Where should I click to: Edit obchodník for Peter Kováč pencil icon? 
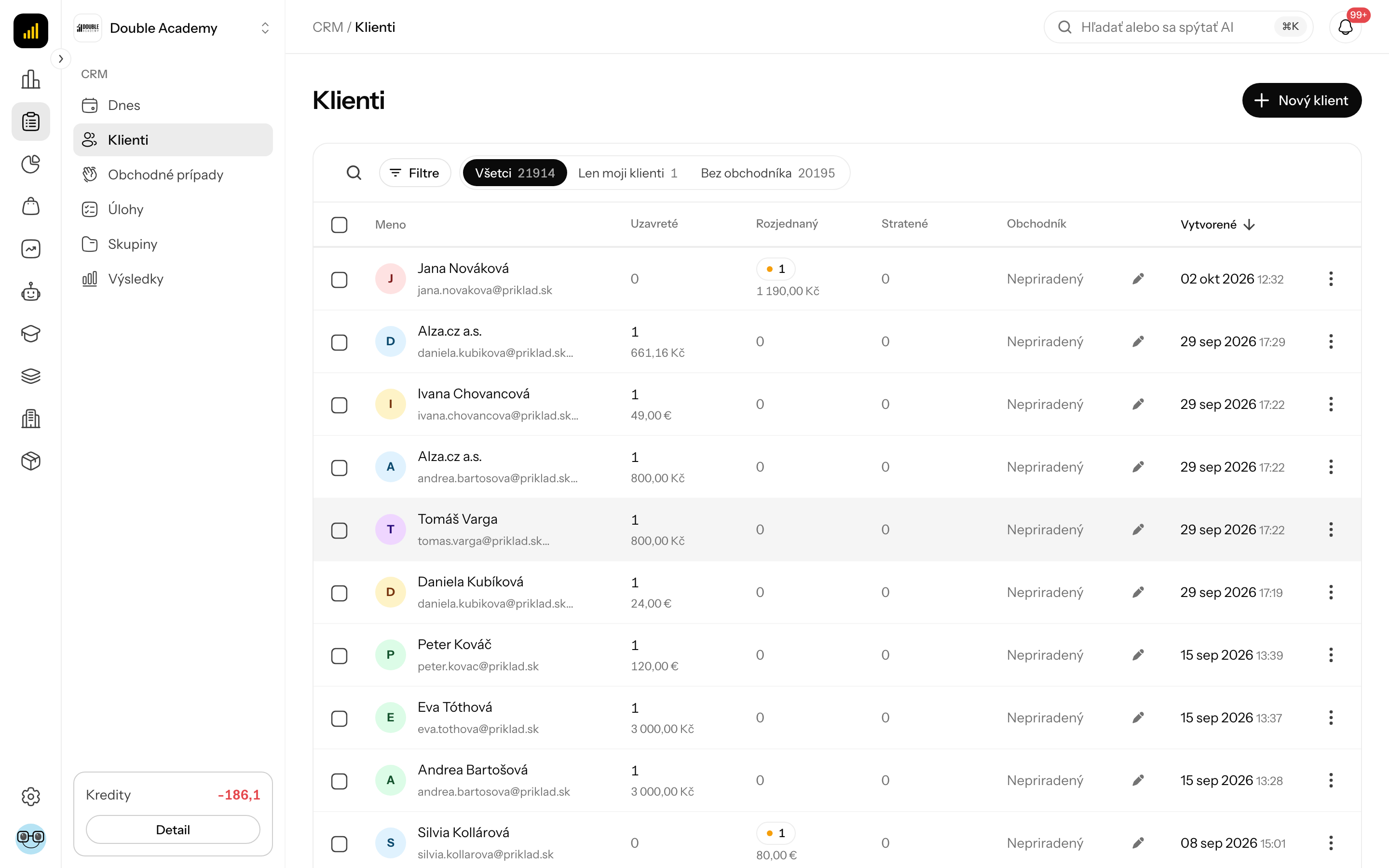1138,655
